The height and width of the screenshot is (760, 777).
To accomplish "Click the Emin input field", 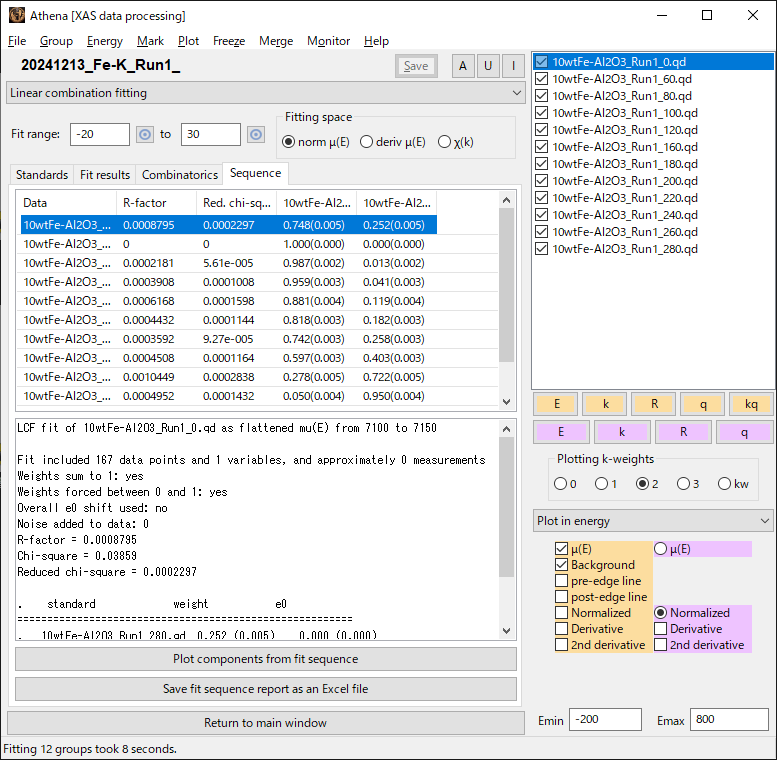I will pyautogui.click(x=605, y=719).
